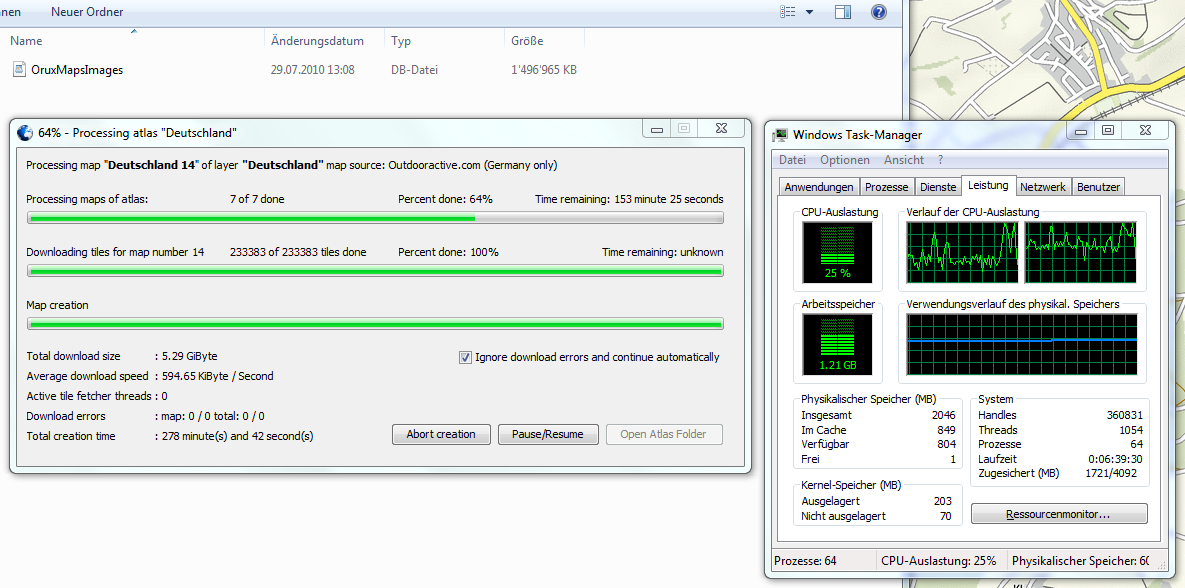Click the 'Percent done: 64%' text
Screen dimensions: 1185x588
click(445, 200)
